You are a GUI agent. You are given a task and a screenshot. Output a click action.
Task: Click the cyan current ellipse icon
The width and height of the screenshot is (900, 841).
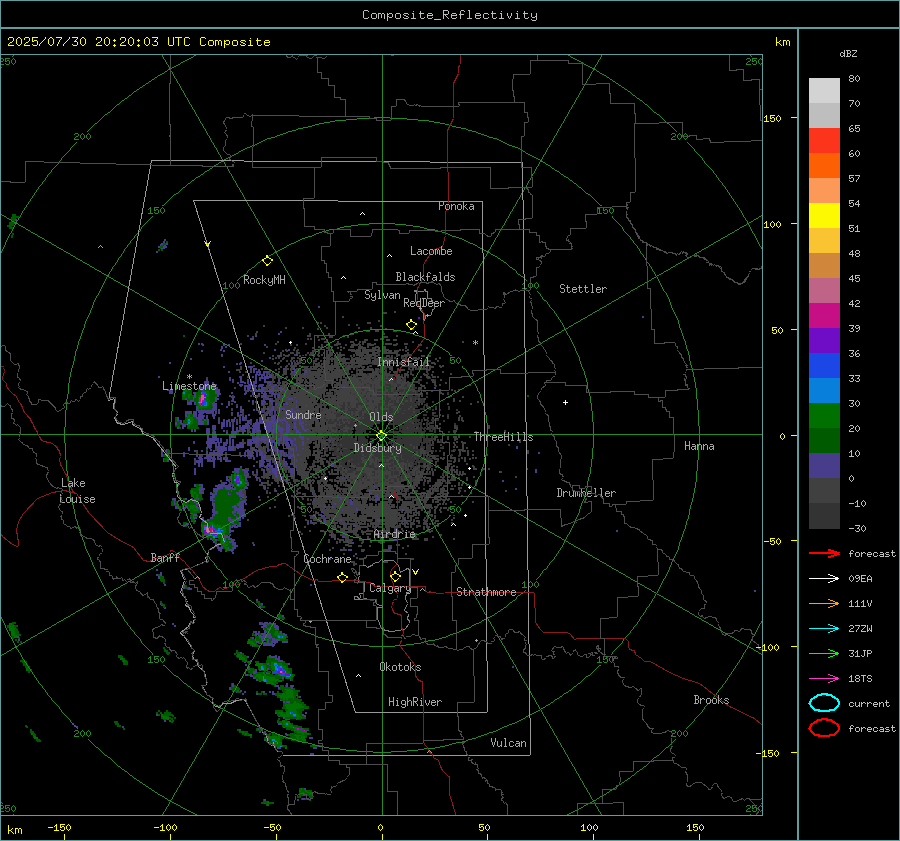pyautogui.click(x=824, y=703)
